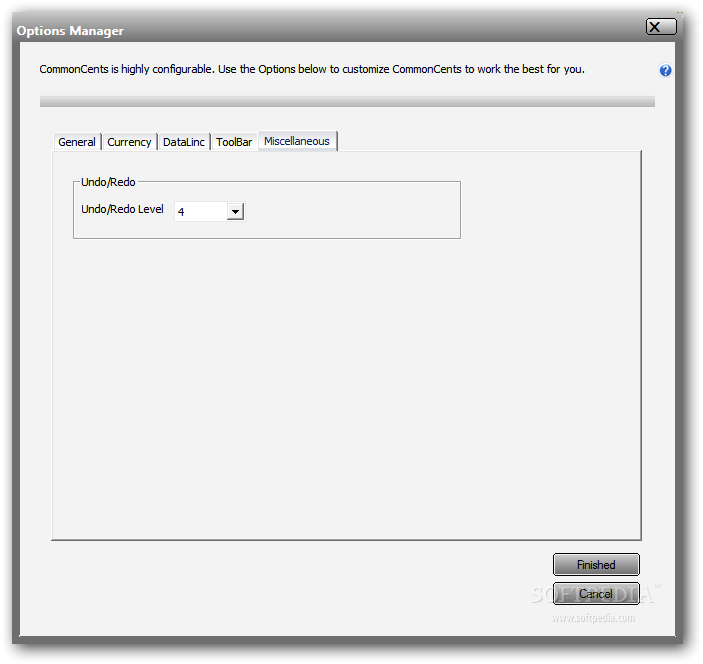Expand the Undo/Redo Level dropdown arrow

235,212
